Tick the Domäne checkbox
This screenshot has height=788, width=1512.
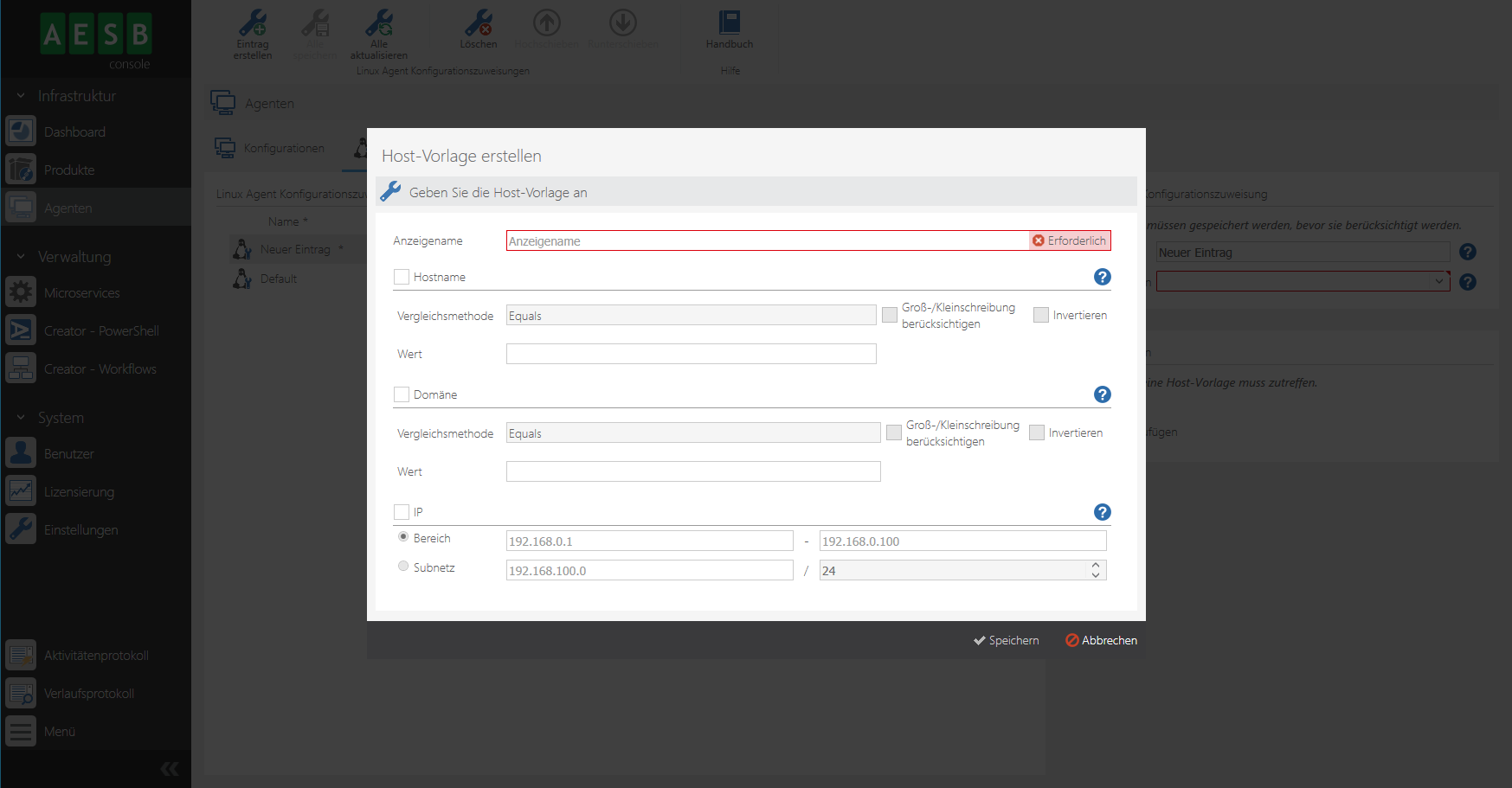click(x=402, y=394)
